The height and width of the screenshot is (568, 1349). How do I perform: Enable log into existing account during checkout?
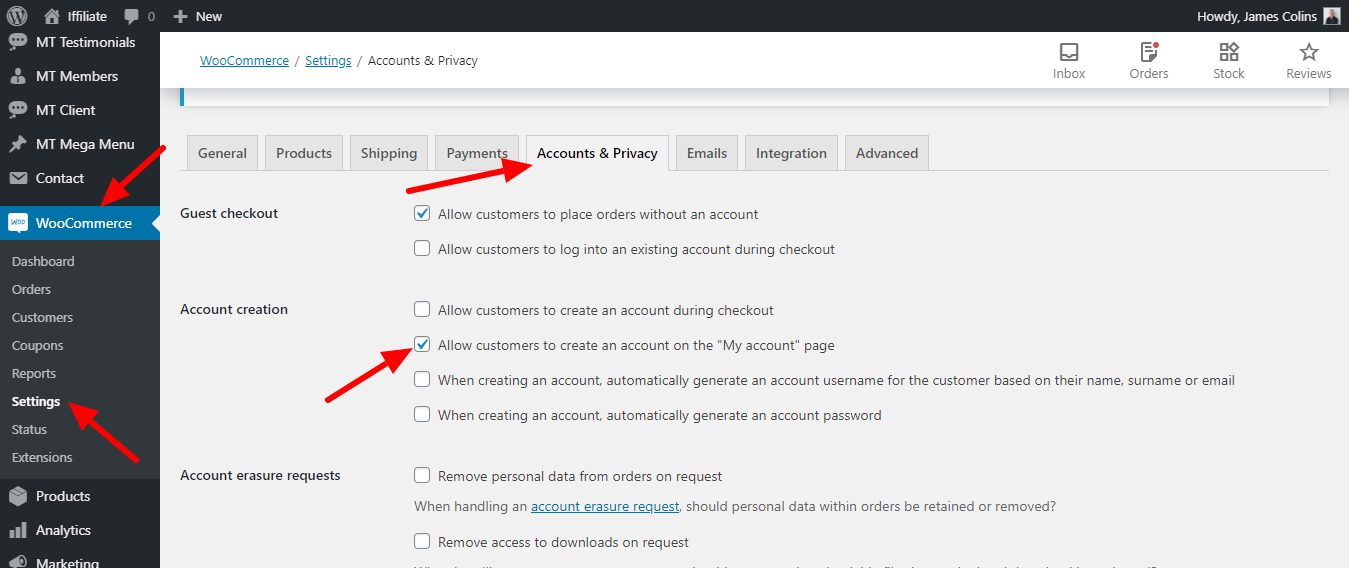(x=422, y=249)
